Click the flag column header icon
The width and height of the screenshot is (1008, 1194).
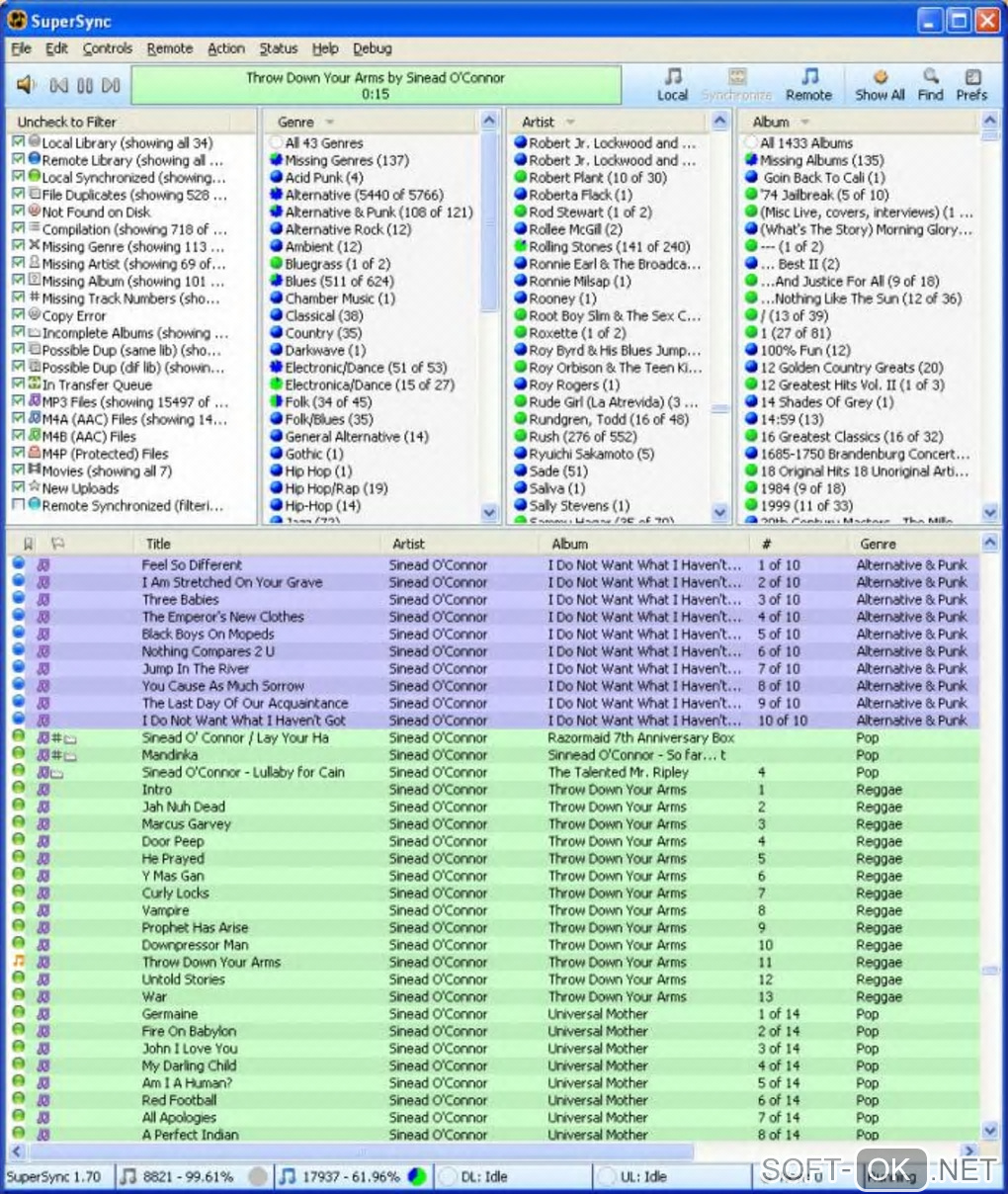[x=58, y=544]
